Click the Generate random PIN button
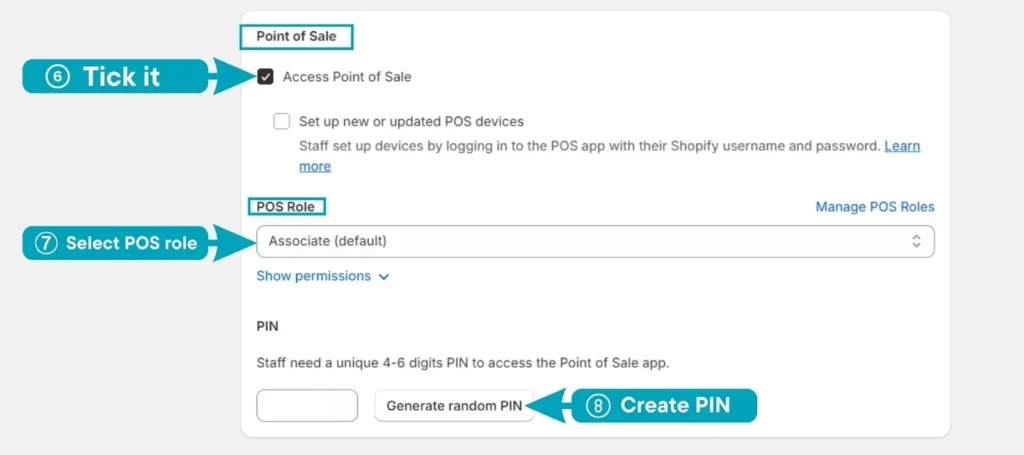Viewport: 1024px width, 455px height. pyautogui.click(x=454, y=406)
